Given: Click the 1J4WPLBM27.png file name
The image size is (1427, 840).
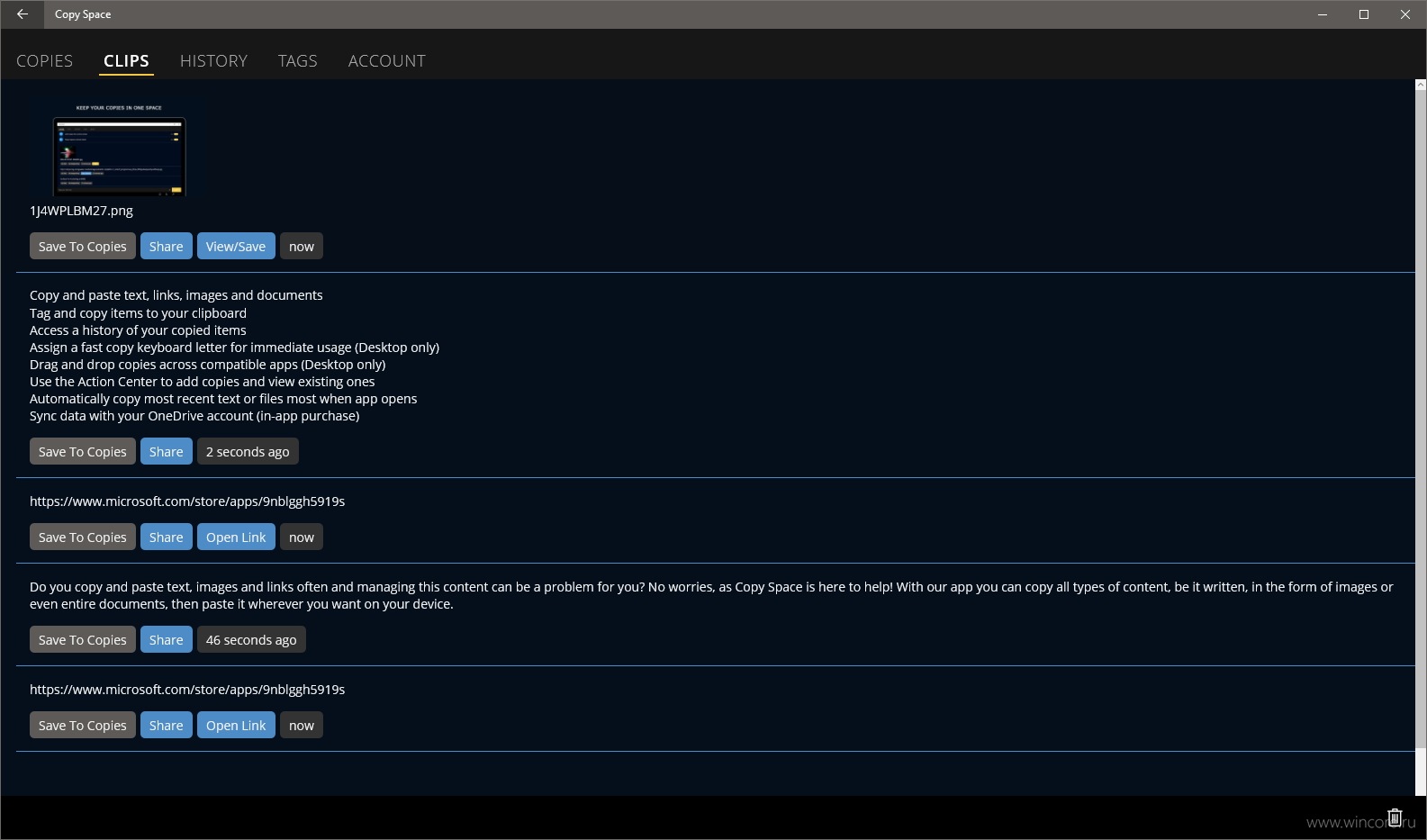Looking at the screenshot, I should (81, 211).
